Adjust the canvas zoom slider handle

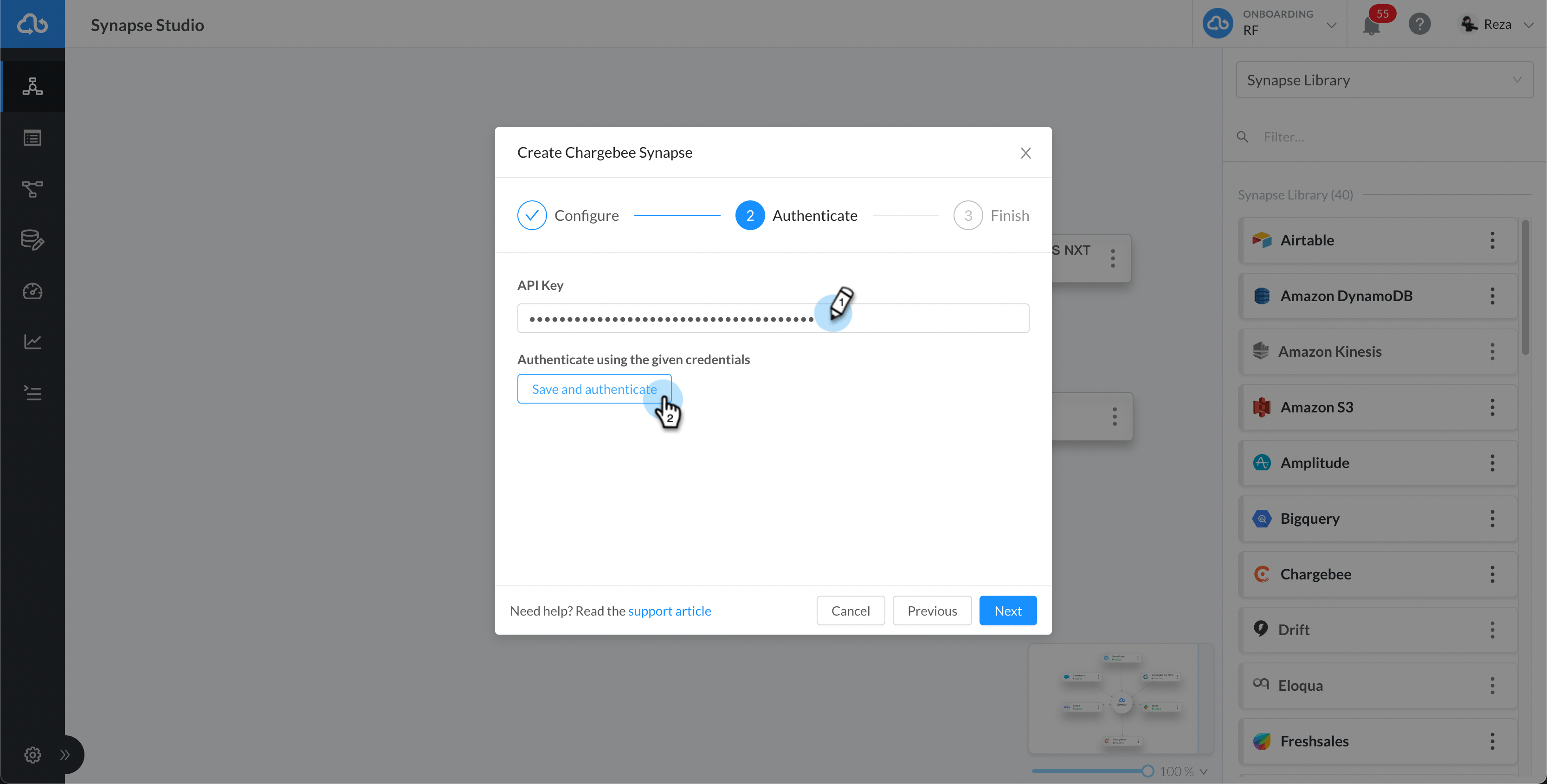coord(1147,771)
